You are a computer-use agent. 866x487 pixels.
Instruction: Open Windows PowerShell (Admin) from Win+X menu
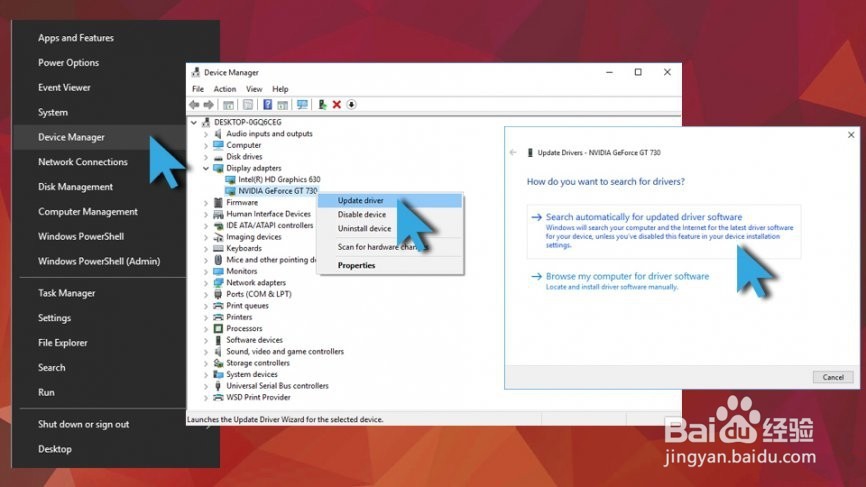tap(99, 261)
